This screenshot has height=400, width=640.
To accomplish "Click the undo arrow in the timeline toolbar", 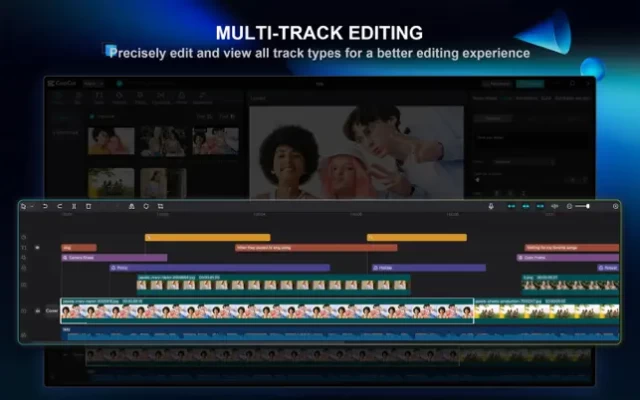I will click(x=46, y=206).
